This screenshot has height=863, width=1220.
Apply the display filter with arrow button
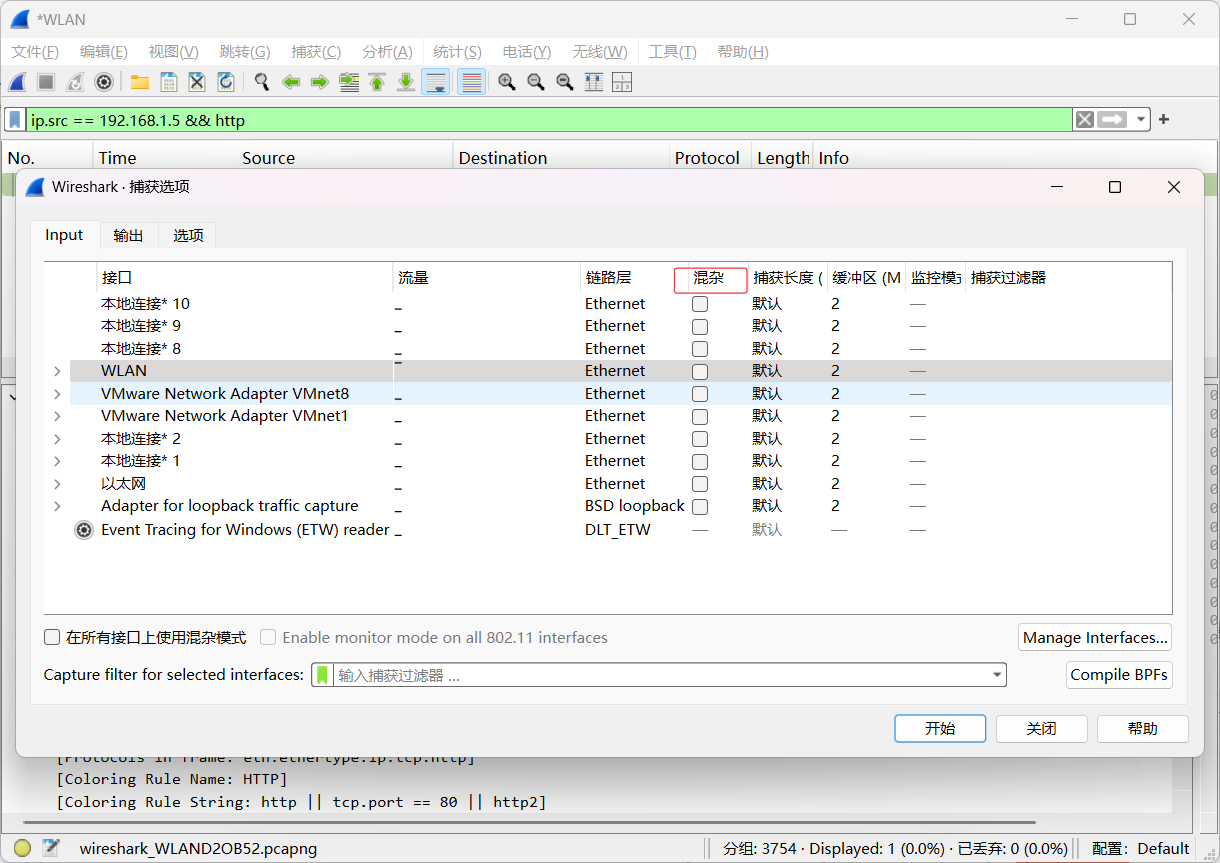click(x=1112, y=120)
